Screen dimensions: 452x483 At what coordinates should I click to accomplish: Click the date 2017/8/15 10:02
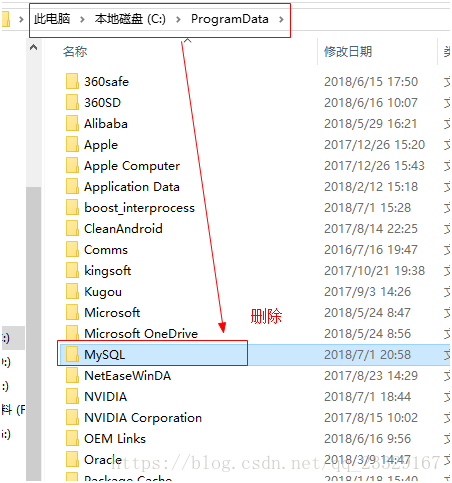(x=371, y=418)
